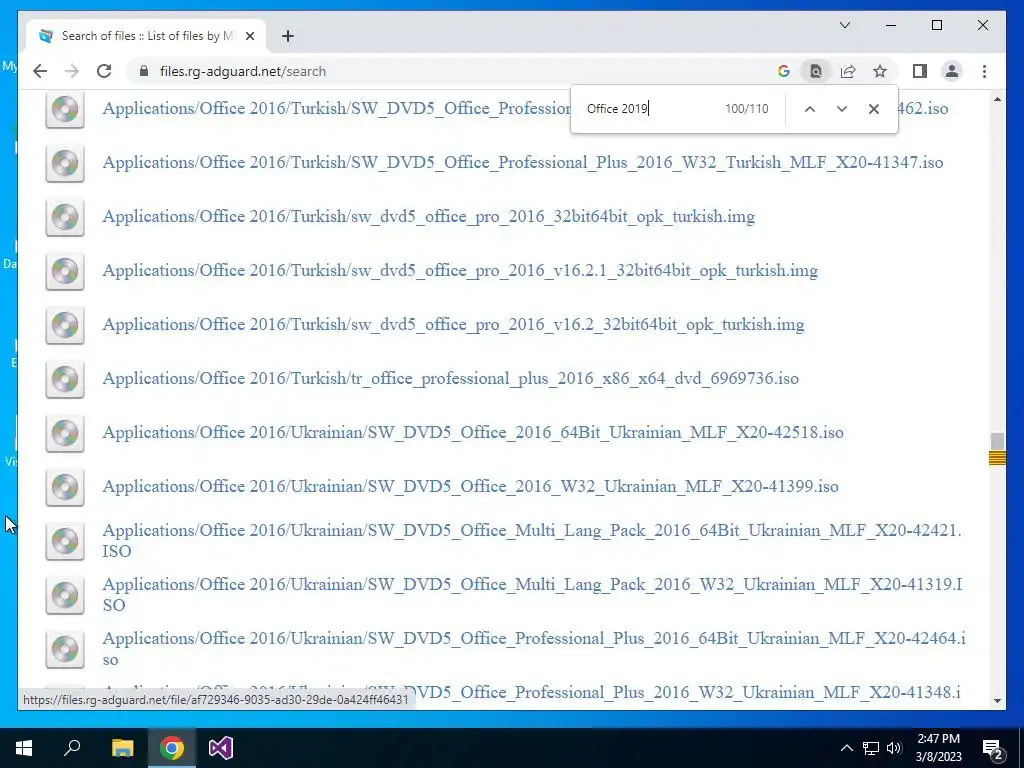Open the Chrome profile avatar menu
The width and height of the screenshot is (1024, 768).
click(952, 71)
